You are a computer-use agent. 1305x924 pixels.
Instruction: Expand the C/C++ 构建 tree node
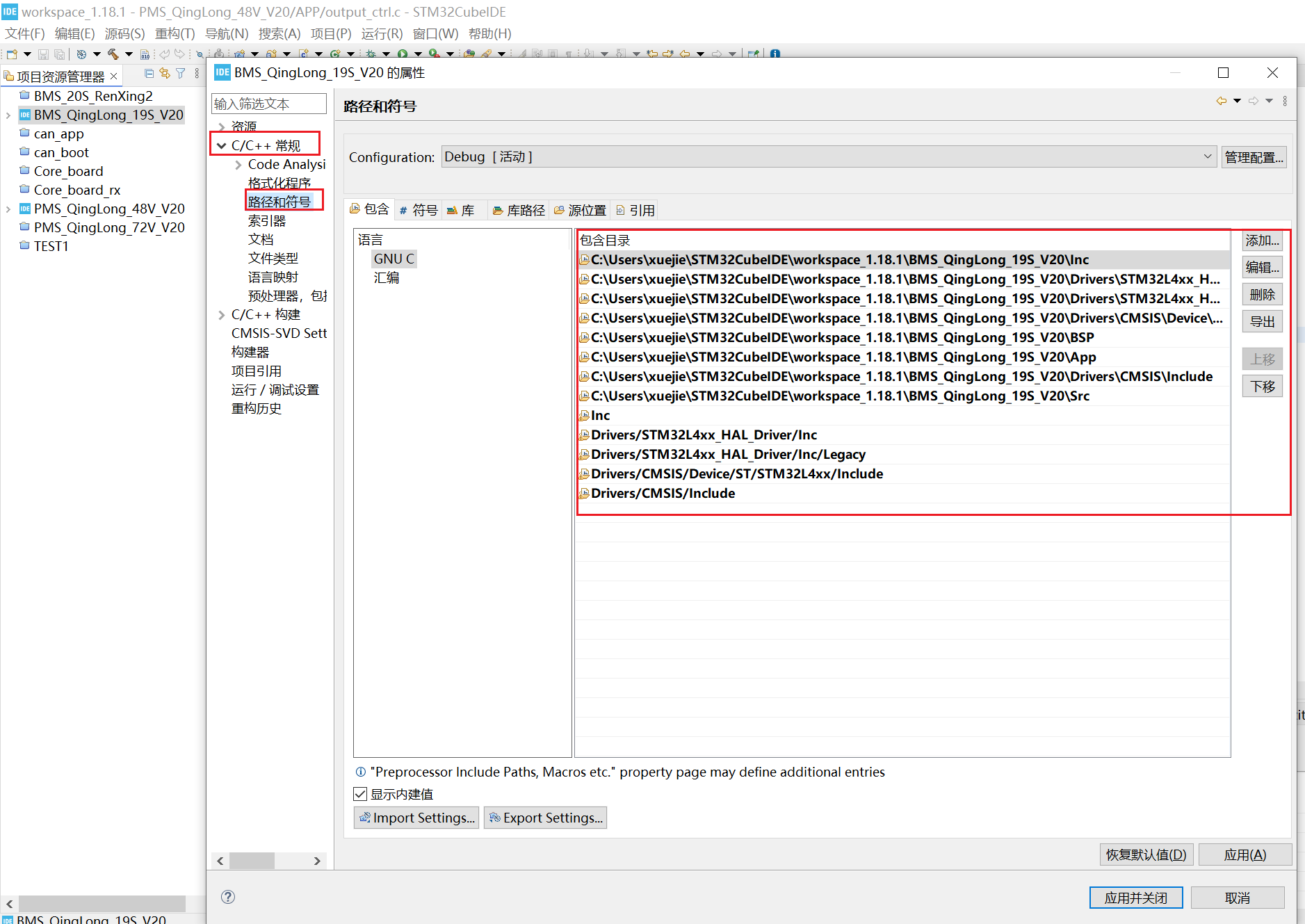click(x=222, y=315)
